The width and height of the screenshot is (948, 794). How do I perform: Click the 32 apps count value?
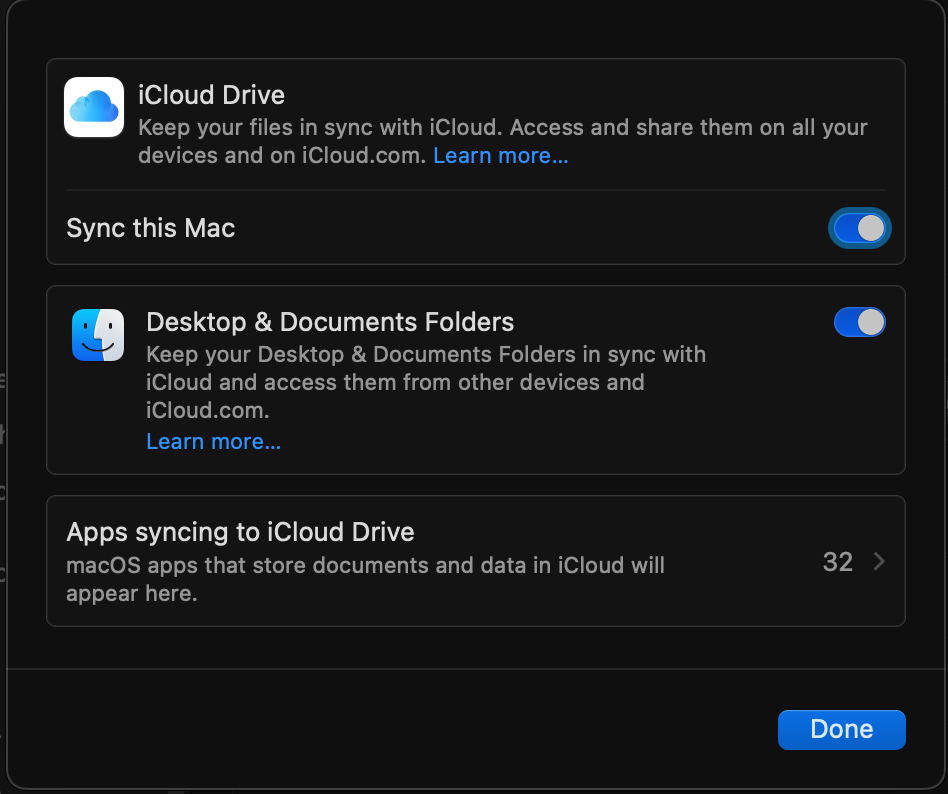point(837,562)
